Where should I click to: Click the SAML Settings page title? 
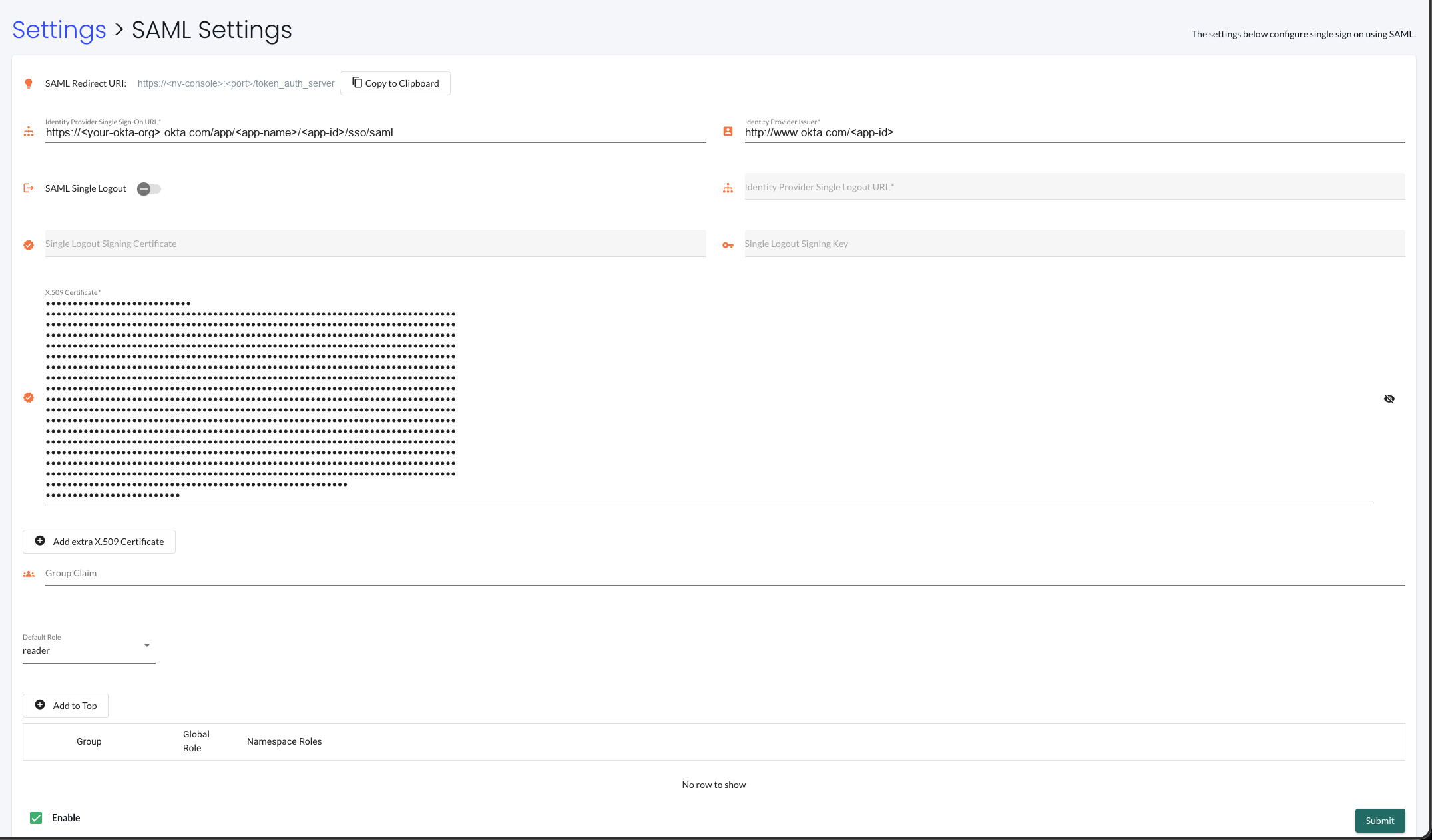pyautogui.click(x=212, y=30)
